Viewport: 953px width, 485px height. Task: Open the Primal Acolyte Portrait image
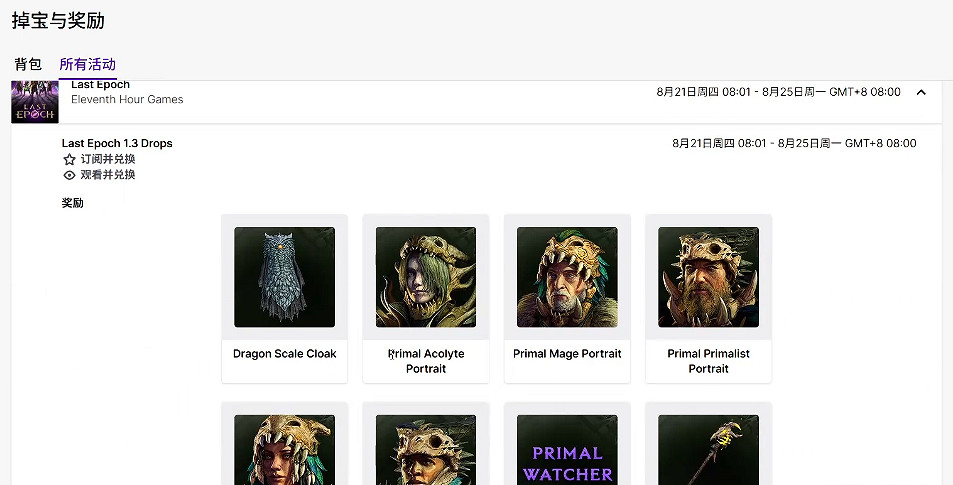pyautogui.click(x=426, y=277)
